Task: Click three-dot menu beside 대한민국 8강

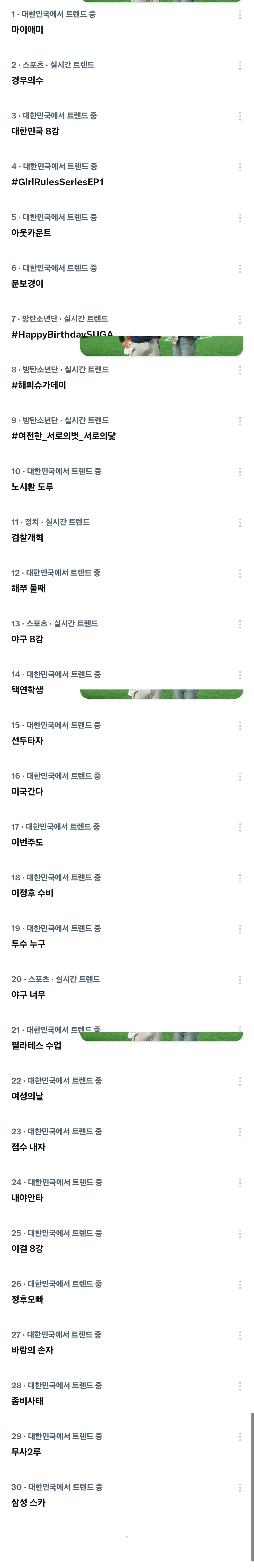Action: click(x=240, y=116)
